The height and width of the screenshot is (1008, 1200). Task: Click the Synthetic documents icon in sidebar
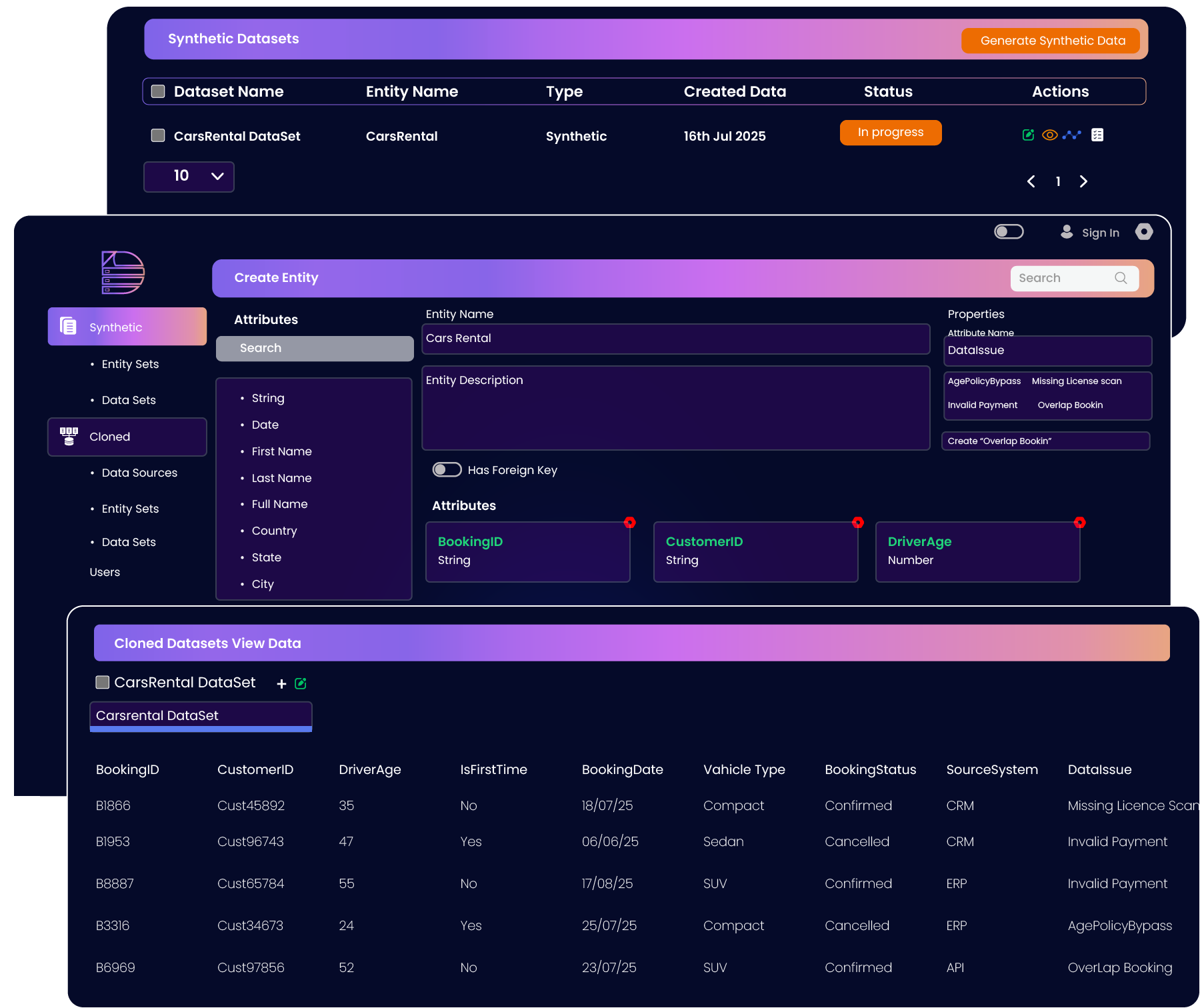tap(68, 326)
